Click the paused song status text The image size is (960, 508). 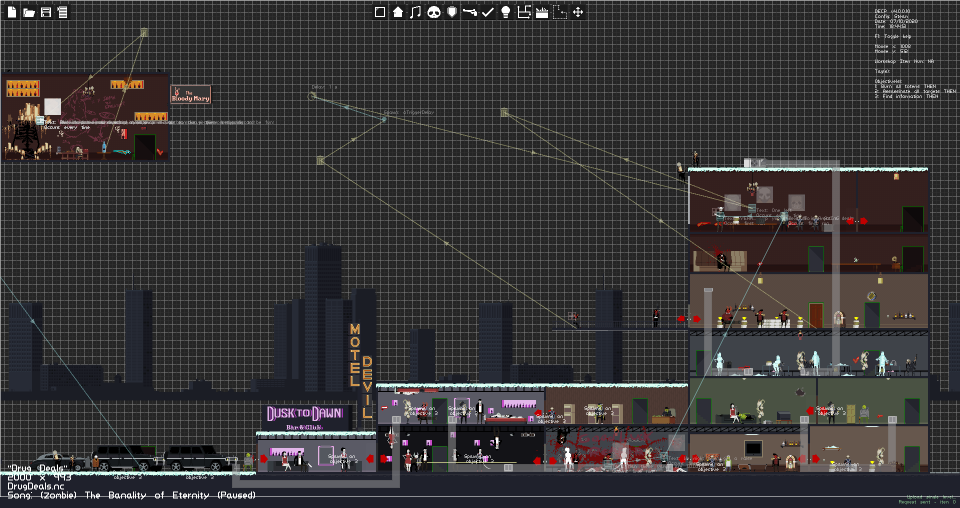(x=132, y=495)
